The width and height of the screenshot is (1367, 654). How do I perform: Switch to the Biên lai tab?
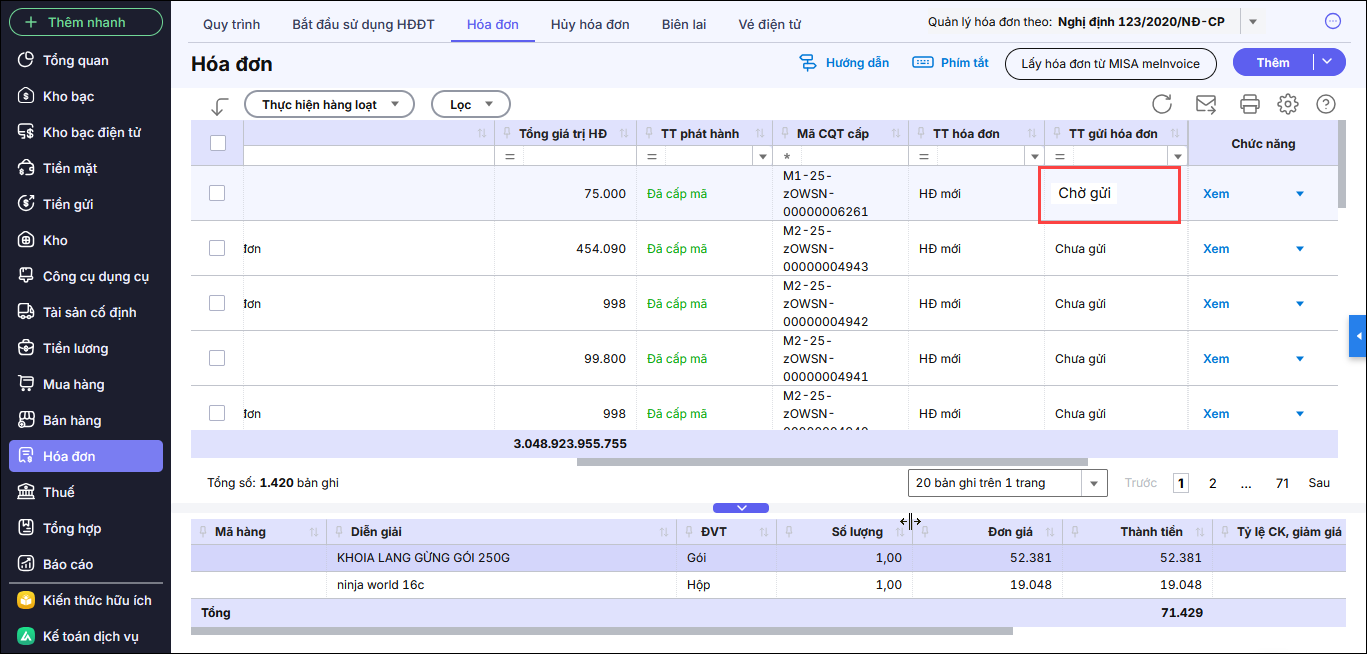coord(683,24)
